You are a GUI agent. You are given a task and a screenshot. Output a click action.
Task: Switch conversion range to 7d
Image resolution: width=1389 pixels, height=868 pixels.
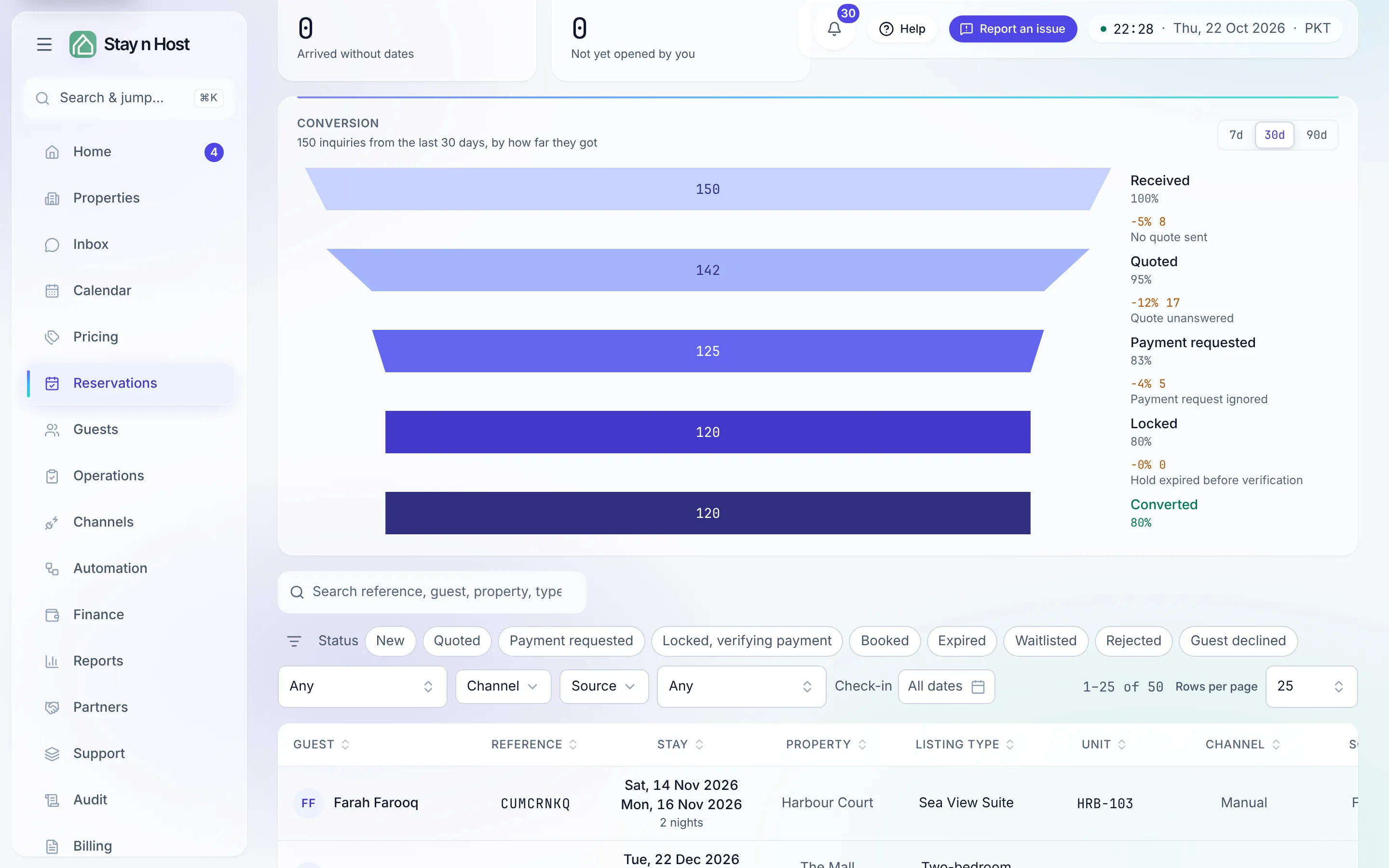pos(1236,135)
